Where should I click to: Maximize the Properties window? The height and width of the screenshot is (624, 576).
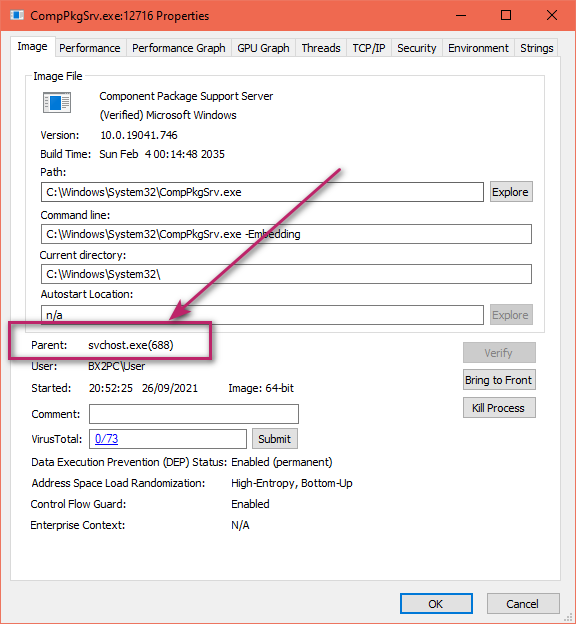coord(506,16)
